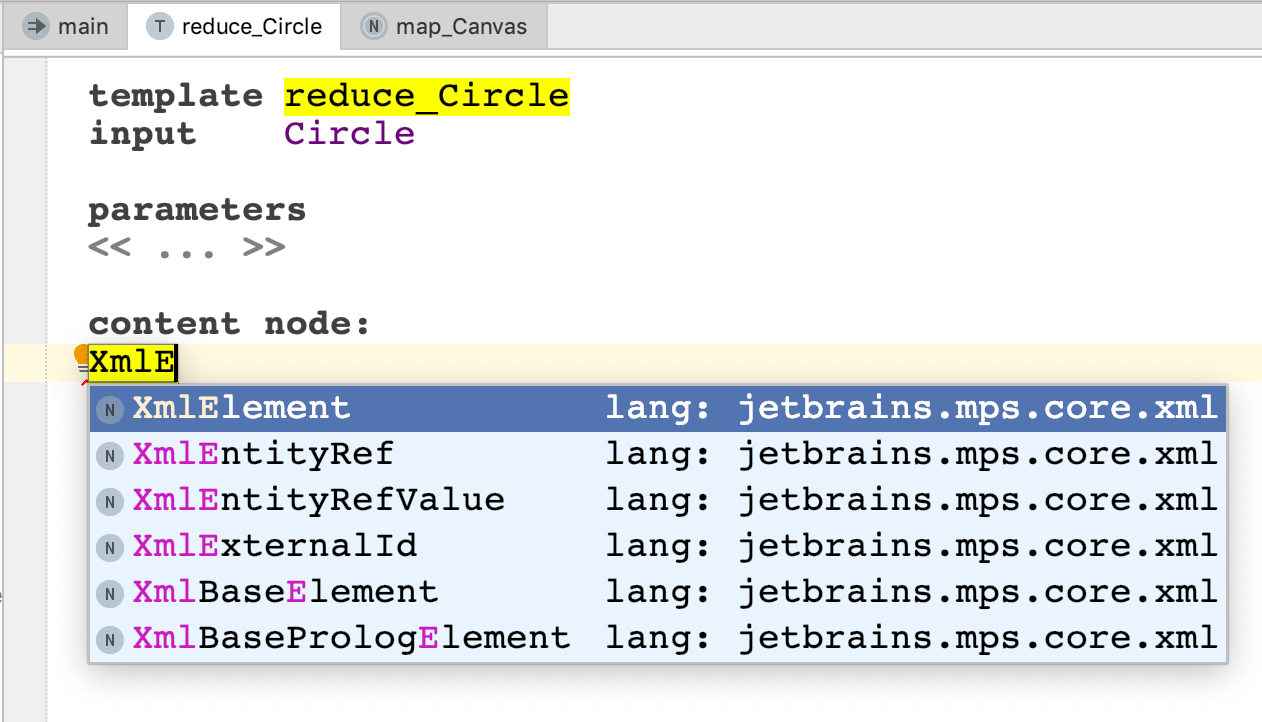Click the N icon beside XmlBasePrologElement
Viewport: 1262px width, 722px height.
pos(110,639)
